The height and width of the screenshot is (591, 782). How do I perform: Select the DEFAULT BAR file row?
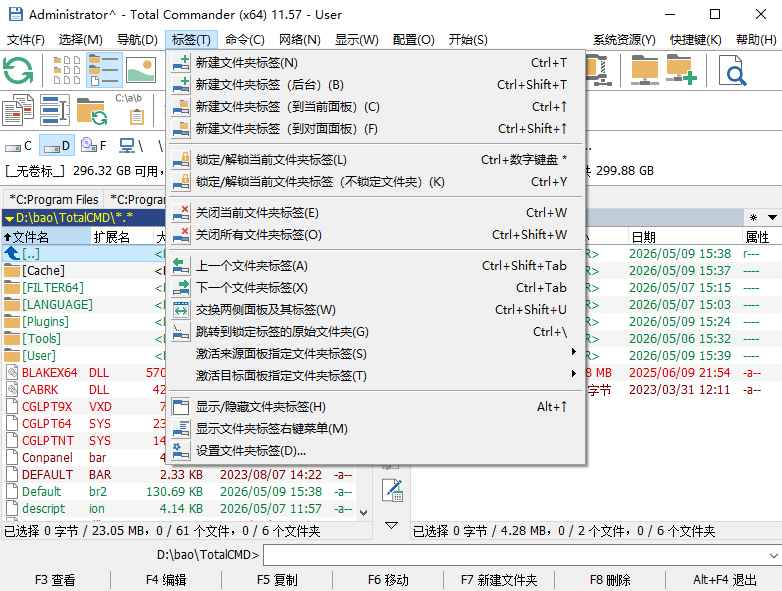(x=180, y=474)
